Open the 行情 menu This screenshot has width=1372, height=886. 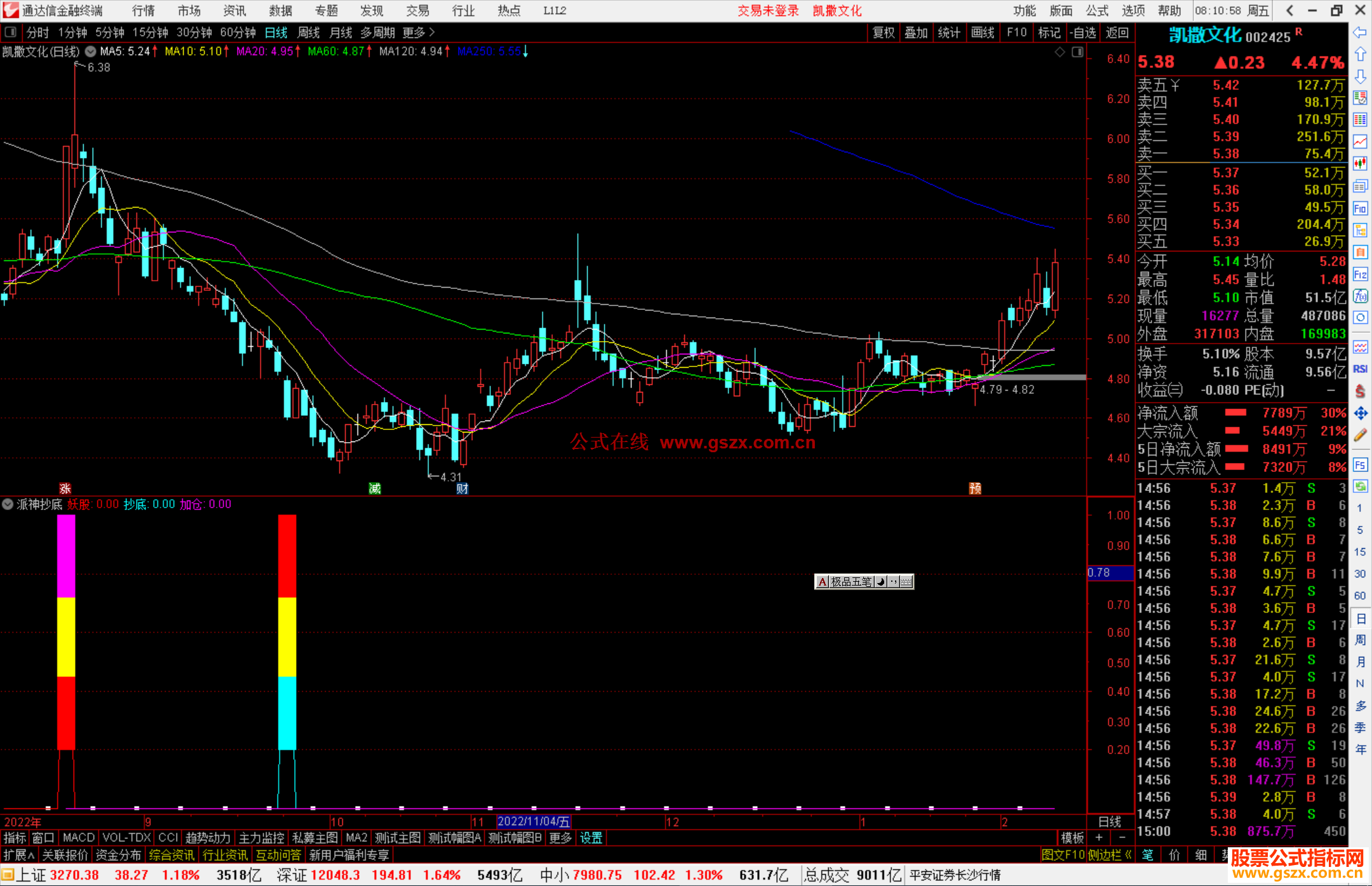pyautogui.click(x=144, y=11)
